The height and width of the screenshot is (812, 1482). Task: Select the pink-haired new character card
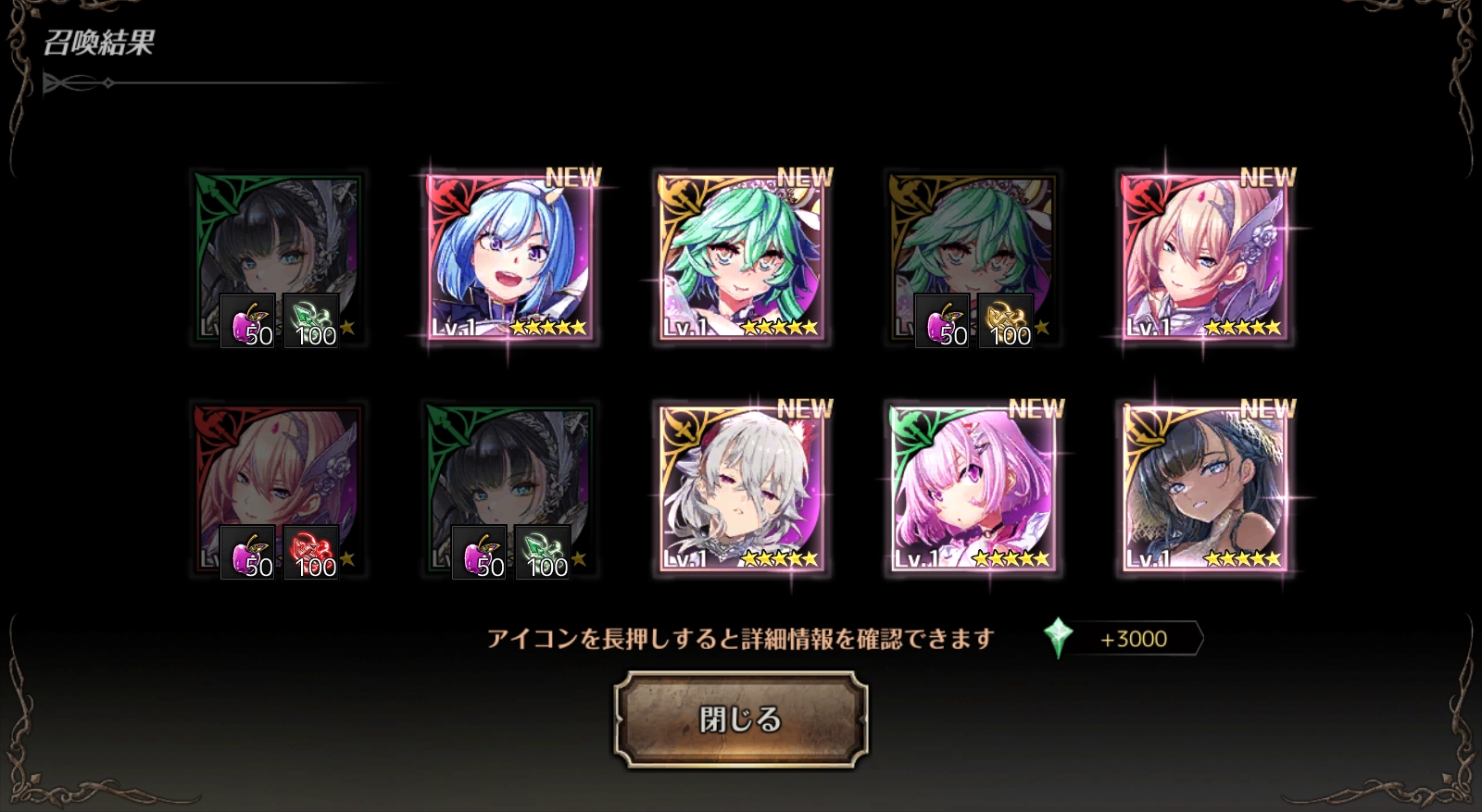(973, 489)
